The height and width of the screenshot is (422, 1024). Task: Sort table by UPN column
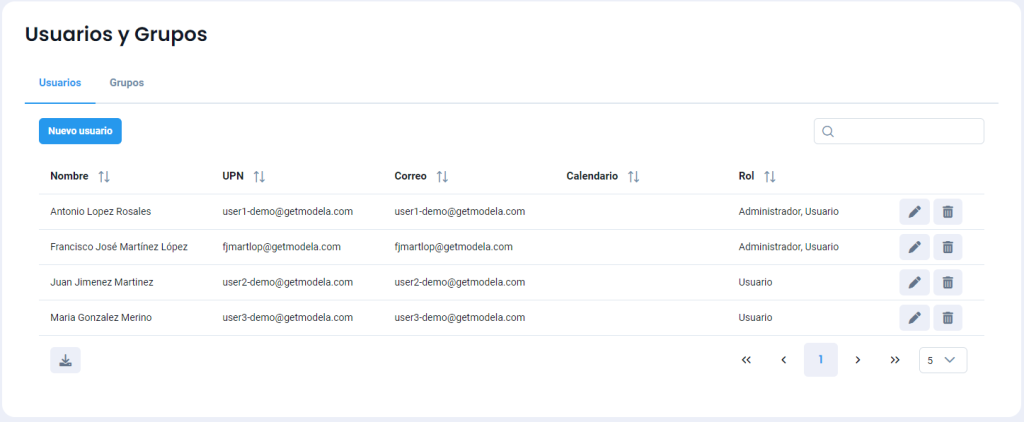point(259,177)
